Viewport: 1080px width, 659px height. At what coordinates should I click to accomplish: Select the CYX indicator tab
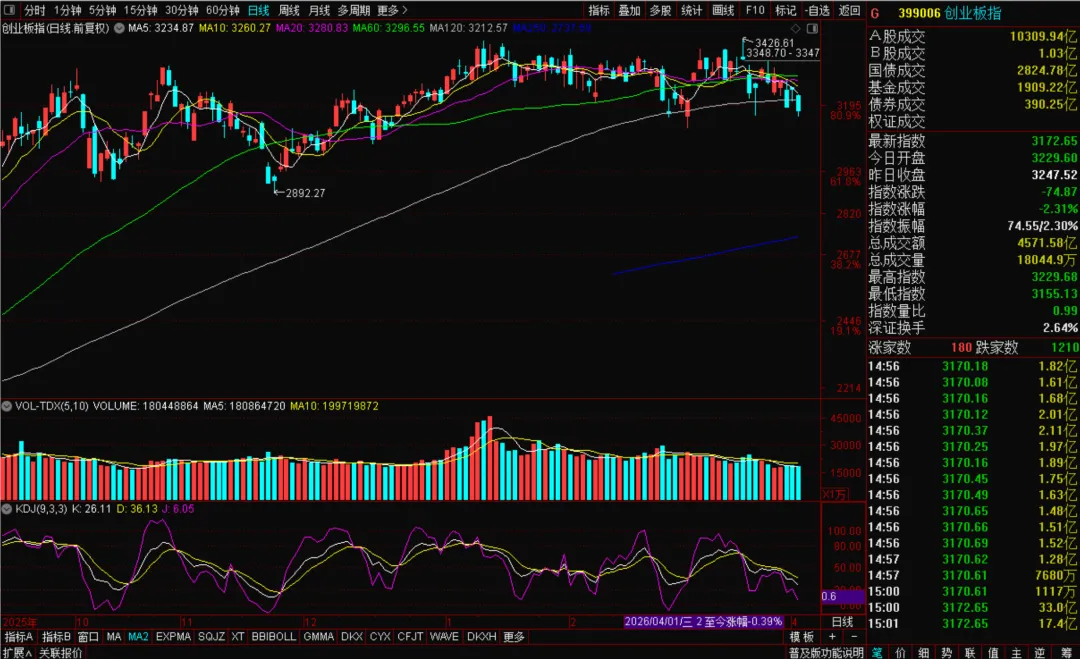tap(380, 637)
